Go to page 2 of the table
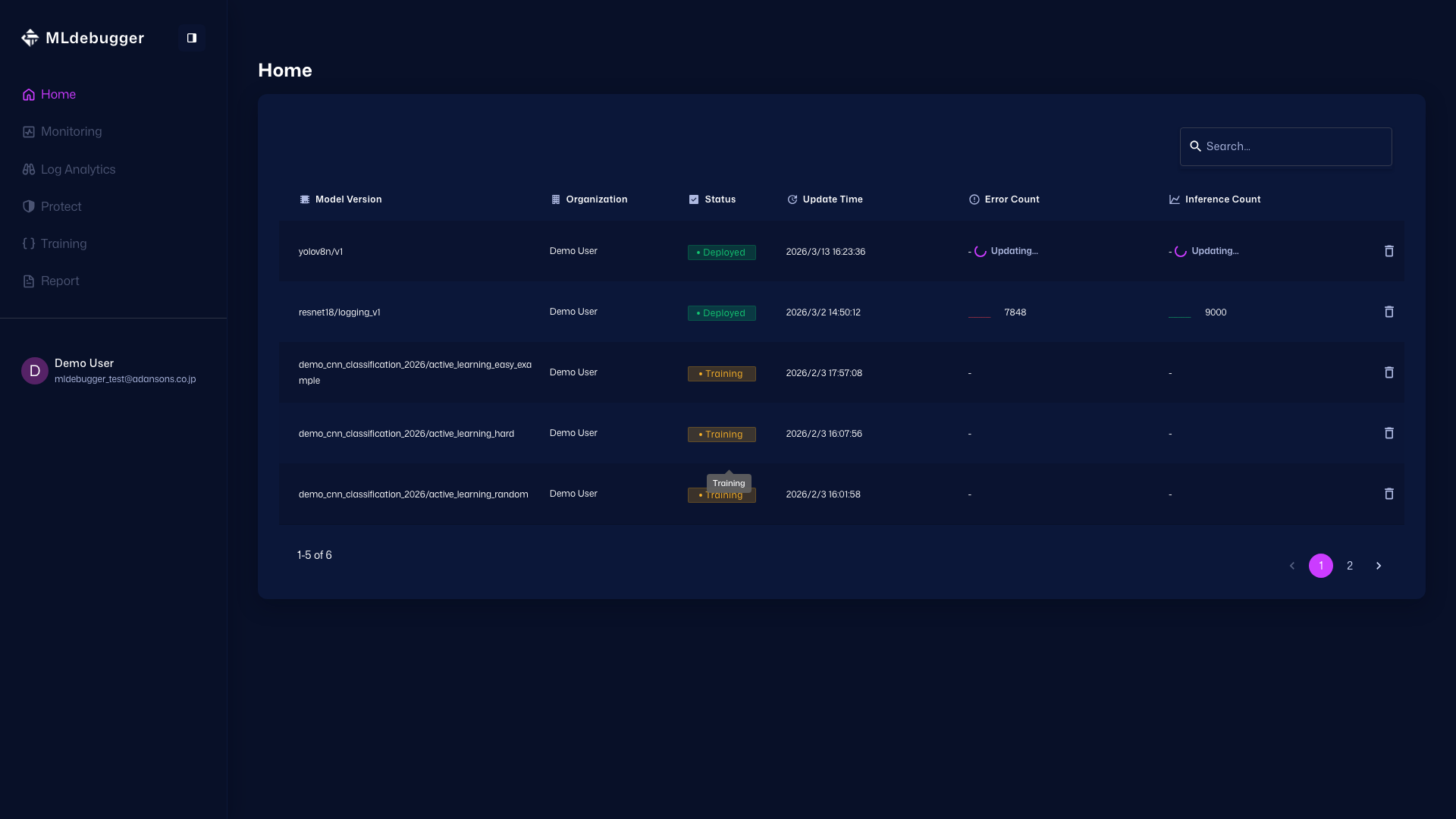 point(1349,566)
